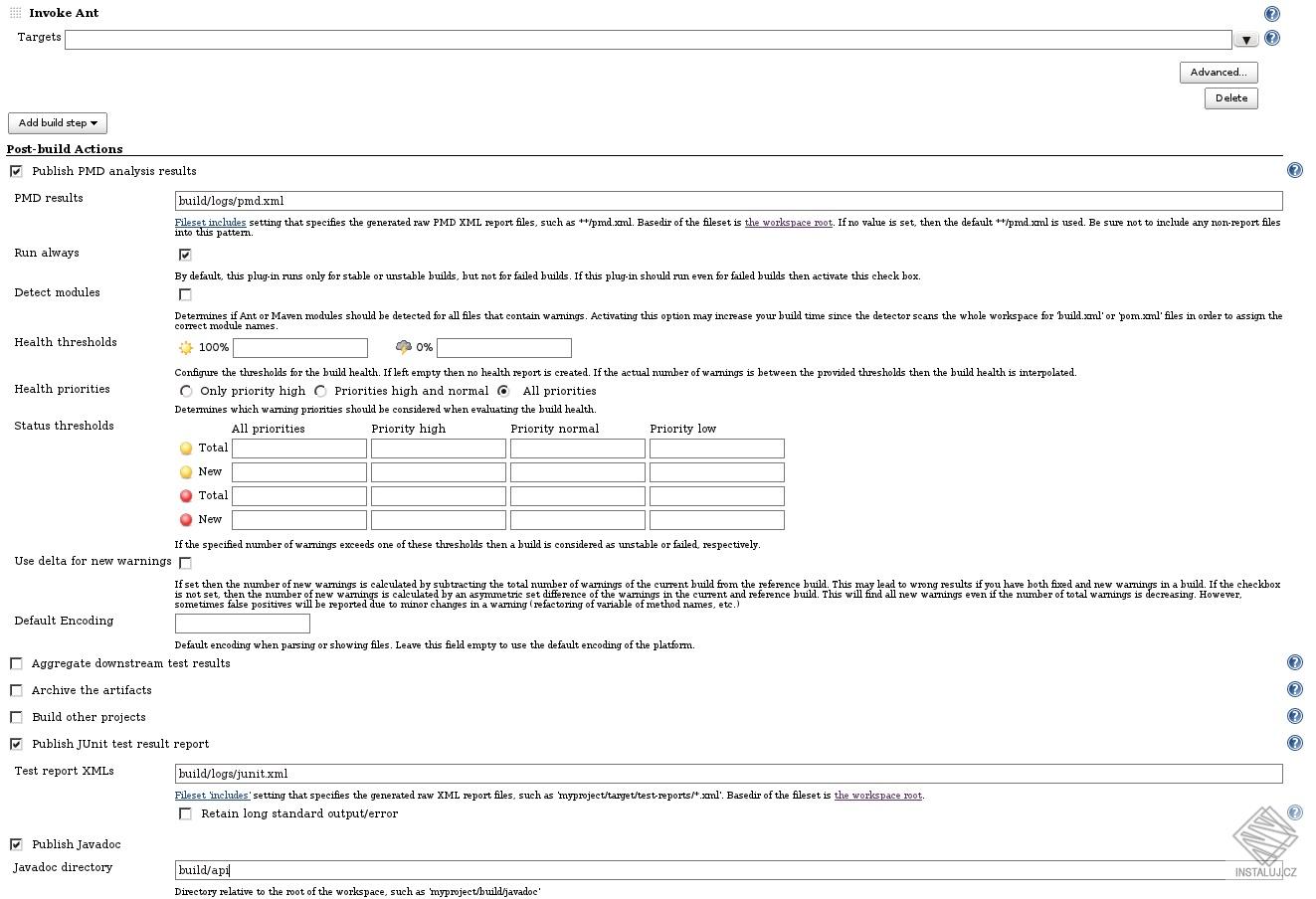
Task: Focus the Default Encoding input field
Action: coord(243,624)
